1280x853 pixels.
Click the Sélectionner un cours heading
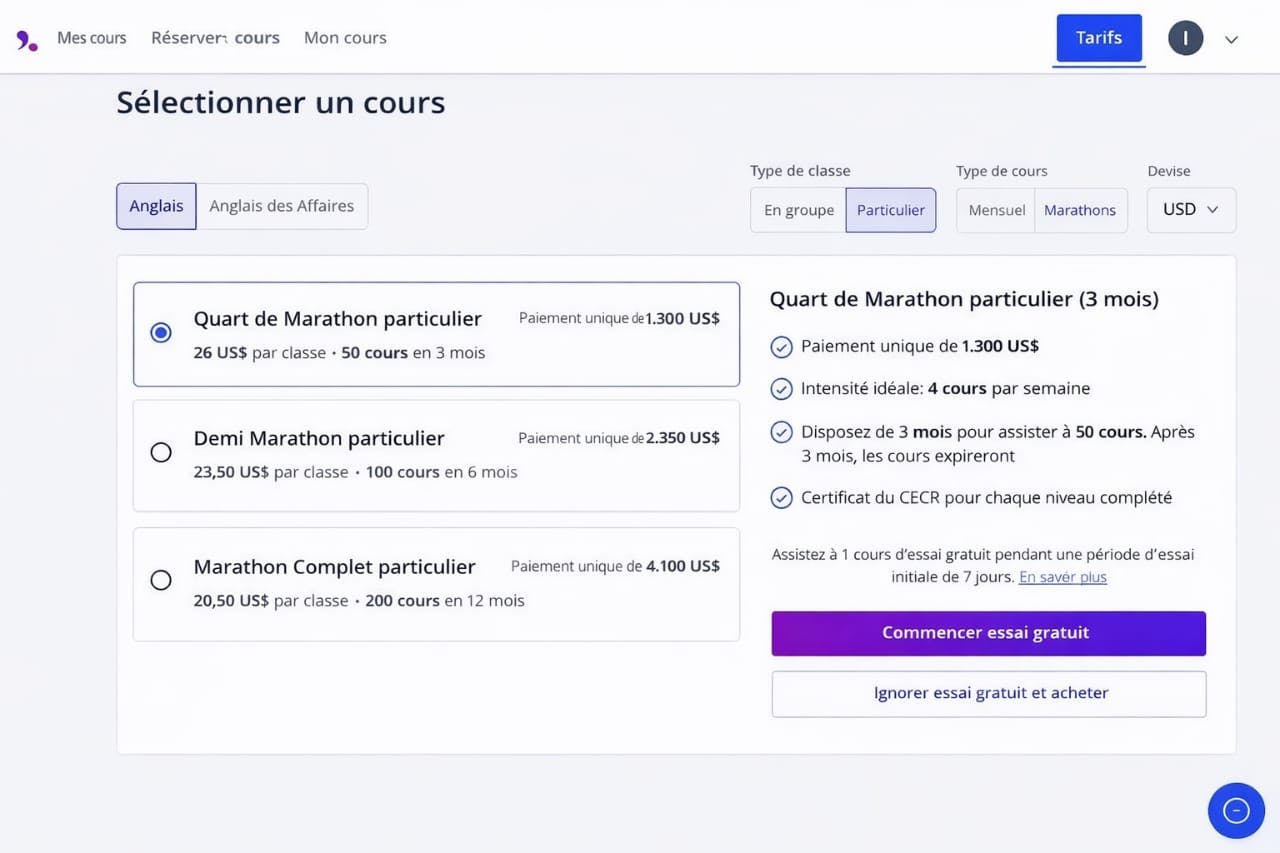pos(281,103)
